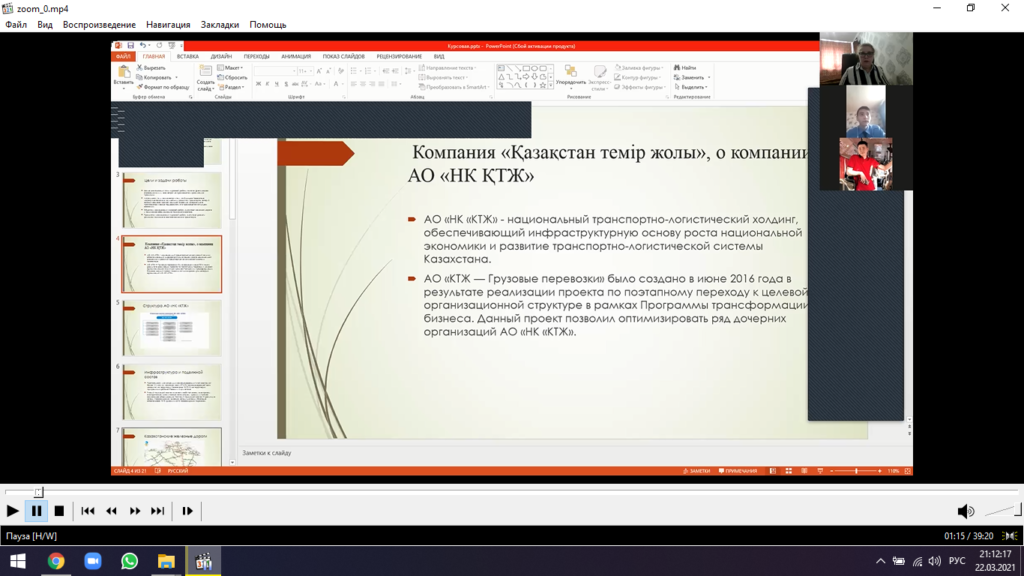Open the Закладки menu
Screen dimensions: 1024x576
pyautogui.click(x=219, y=25)
